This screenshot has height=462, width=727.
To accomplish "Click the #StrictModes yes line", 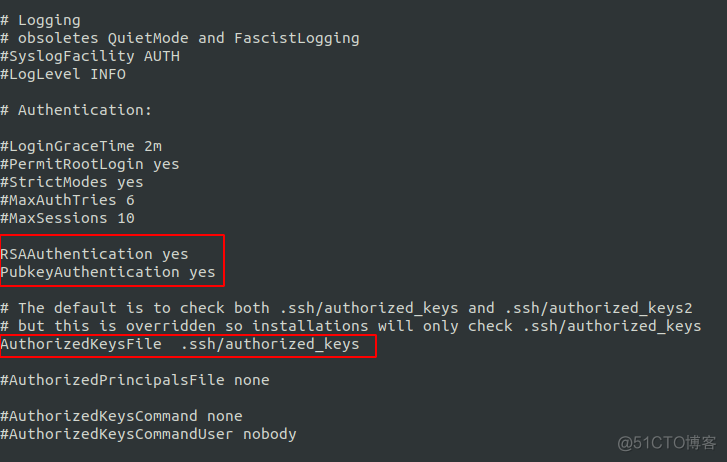I will pos(72,182).
